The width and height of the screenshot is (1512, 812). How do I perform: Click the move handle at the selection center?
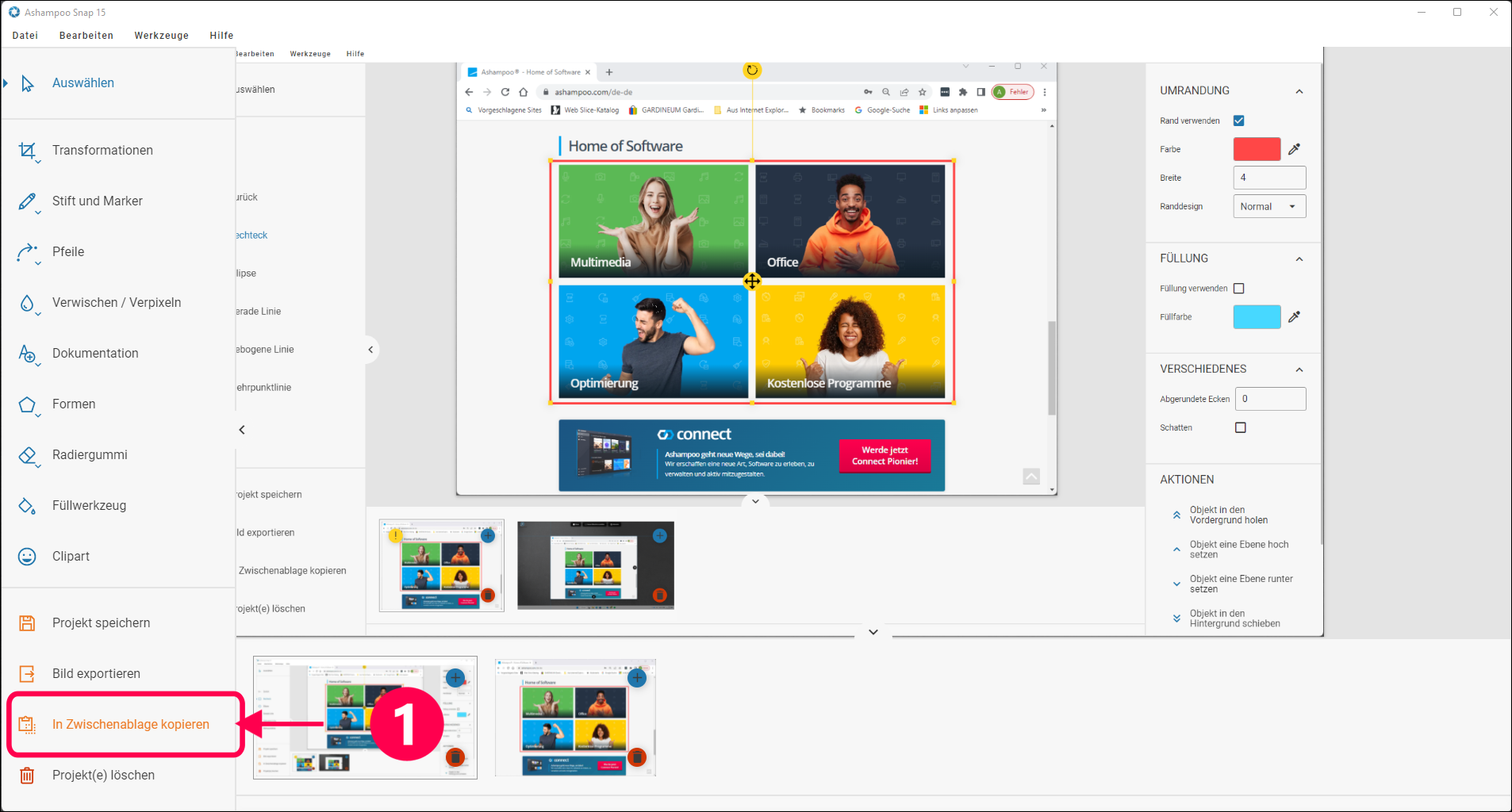[x=752, y=281]
